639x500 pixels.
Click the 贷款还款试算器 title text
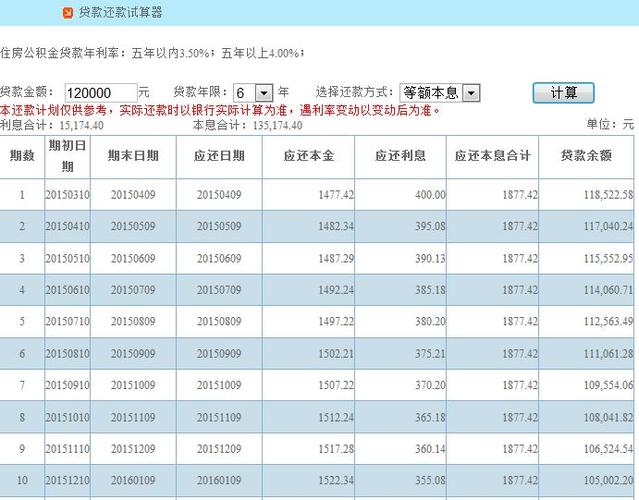pyautogui.click(x=121, y=12)
